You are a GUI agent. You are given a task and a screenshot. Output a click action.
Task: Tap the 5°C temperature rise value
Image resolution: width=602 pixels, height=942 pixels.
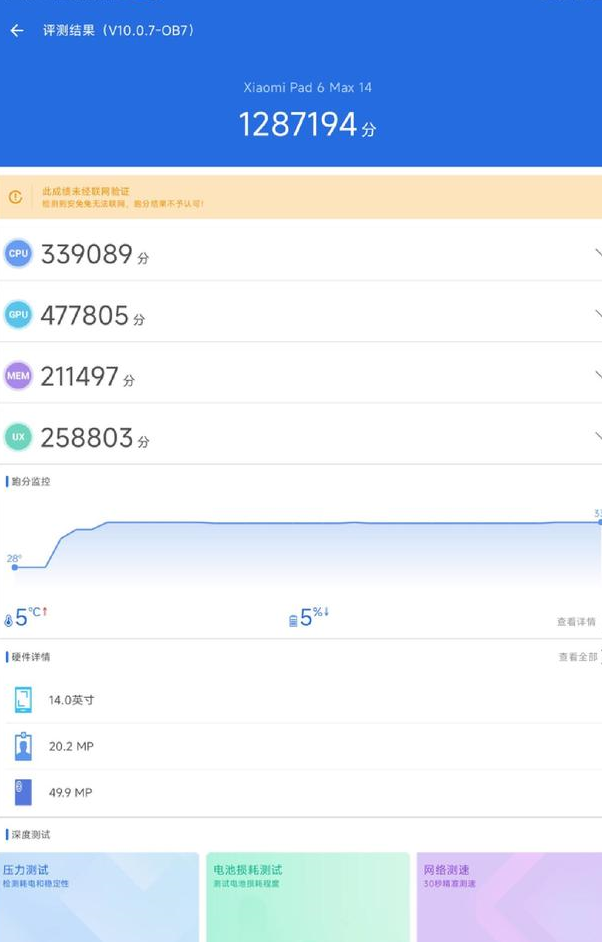(31, 616)
